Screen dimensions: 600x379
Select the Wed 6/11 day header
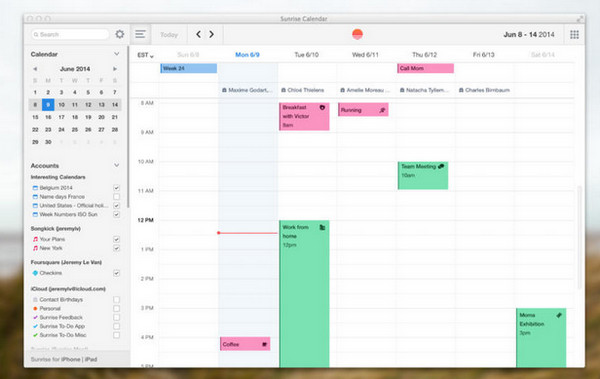(x=365, y=55)
